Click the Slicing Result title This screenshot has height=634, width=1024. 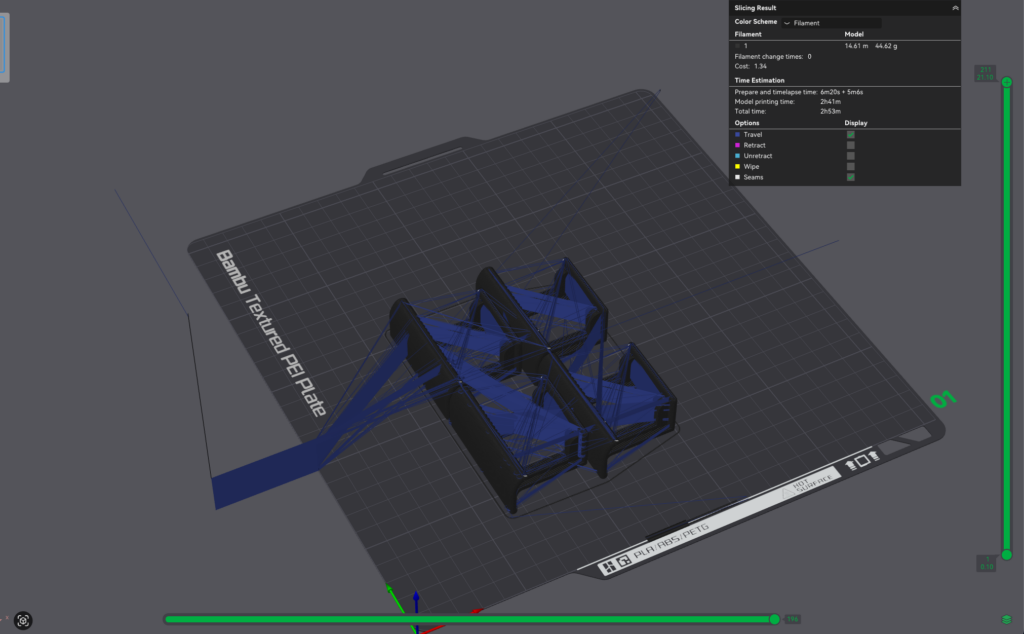(755, 8)
